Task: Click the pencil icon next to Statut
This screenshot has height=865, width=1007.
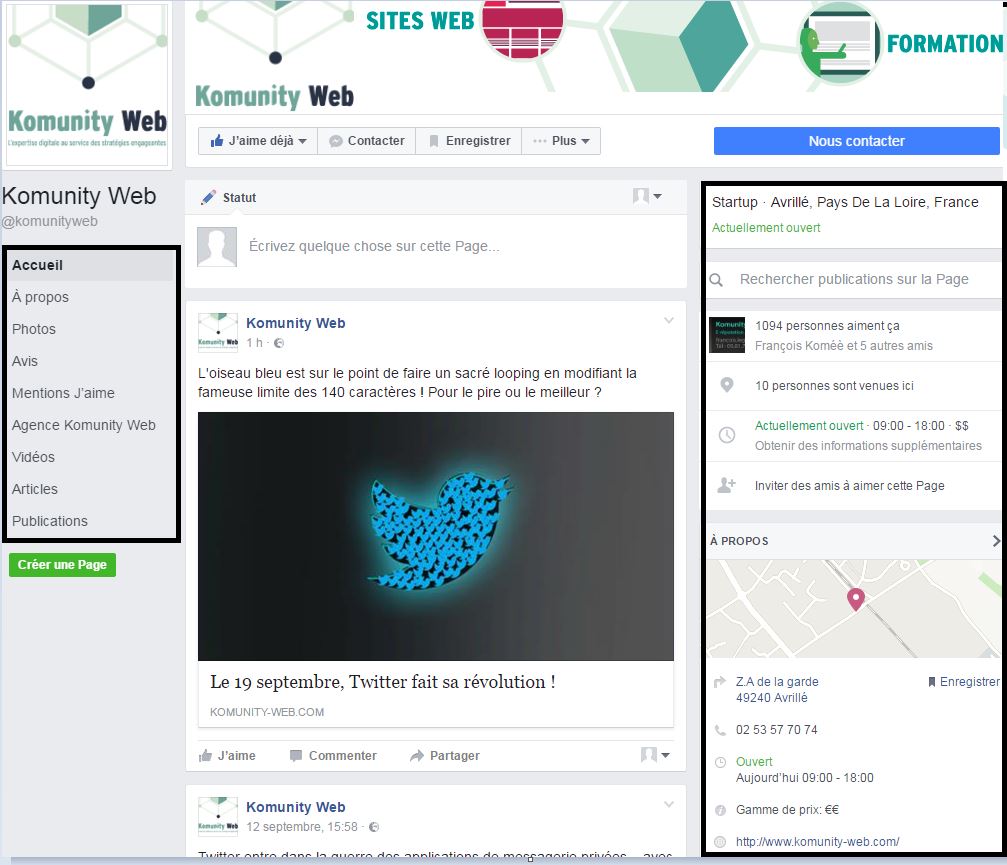Action: [x=208, y=197]
